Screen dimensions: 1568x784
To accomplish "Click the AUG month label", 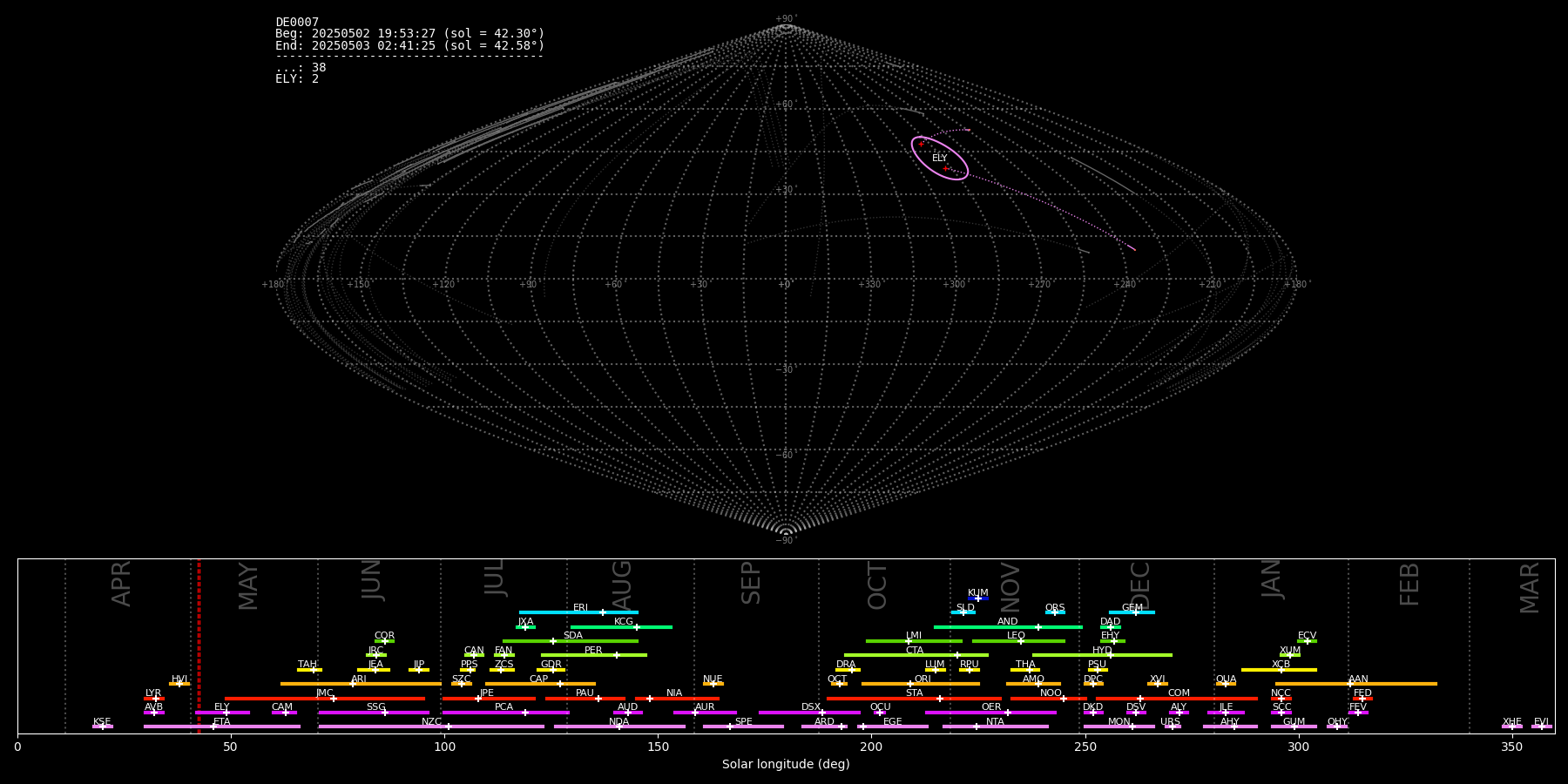I will pos(621,585).
